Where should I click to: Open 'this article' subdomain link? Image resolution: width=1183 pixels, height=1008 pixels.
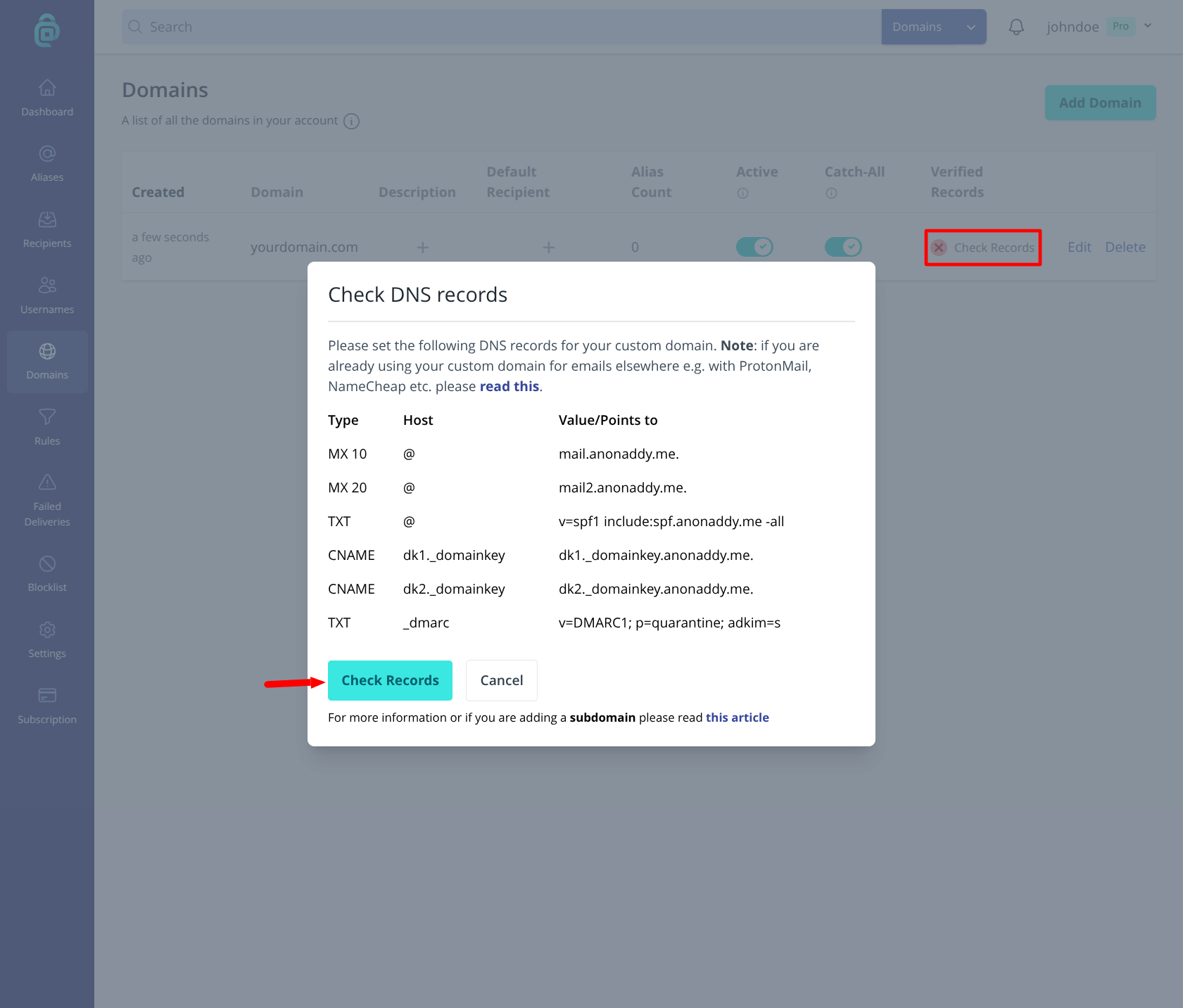pyautogui.click(x=737, y=717)
